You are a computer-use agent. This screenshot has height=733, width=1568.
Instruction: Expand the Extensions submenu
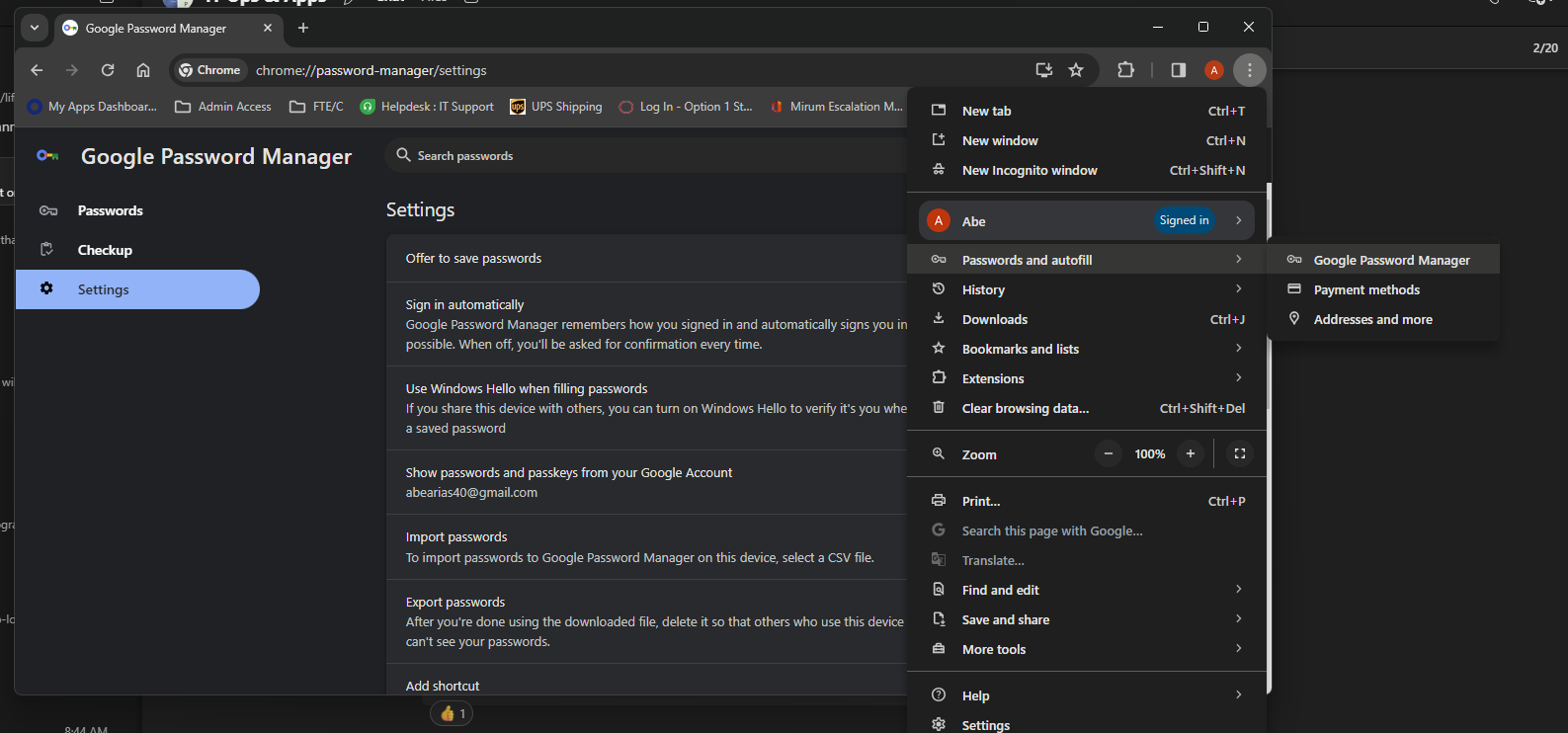coord(1087,378)
